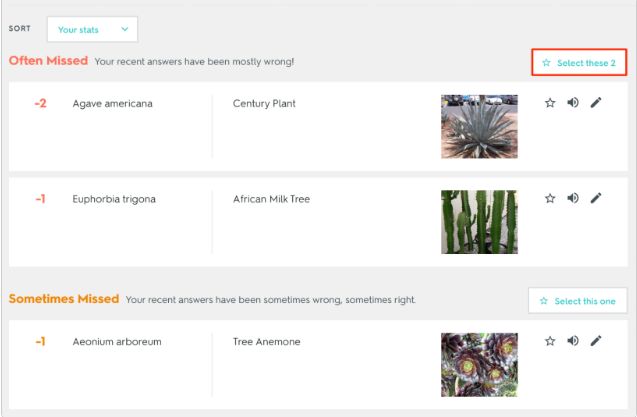The height and width of the screenshot is (417, 637).
Task: Open the Your stats sort dropdown
Action: pos(92,29)
